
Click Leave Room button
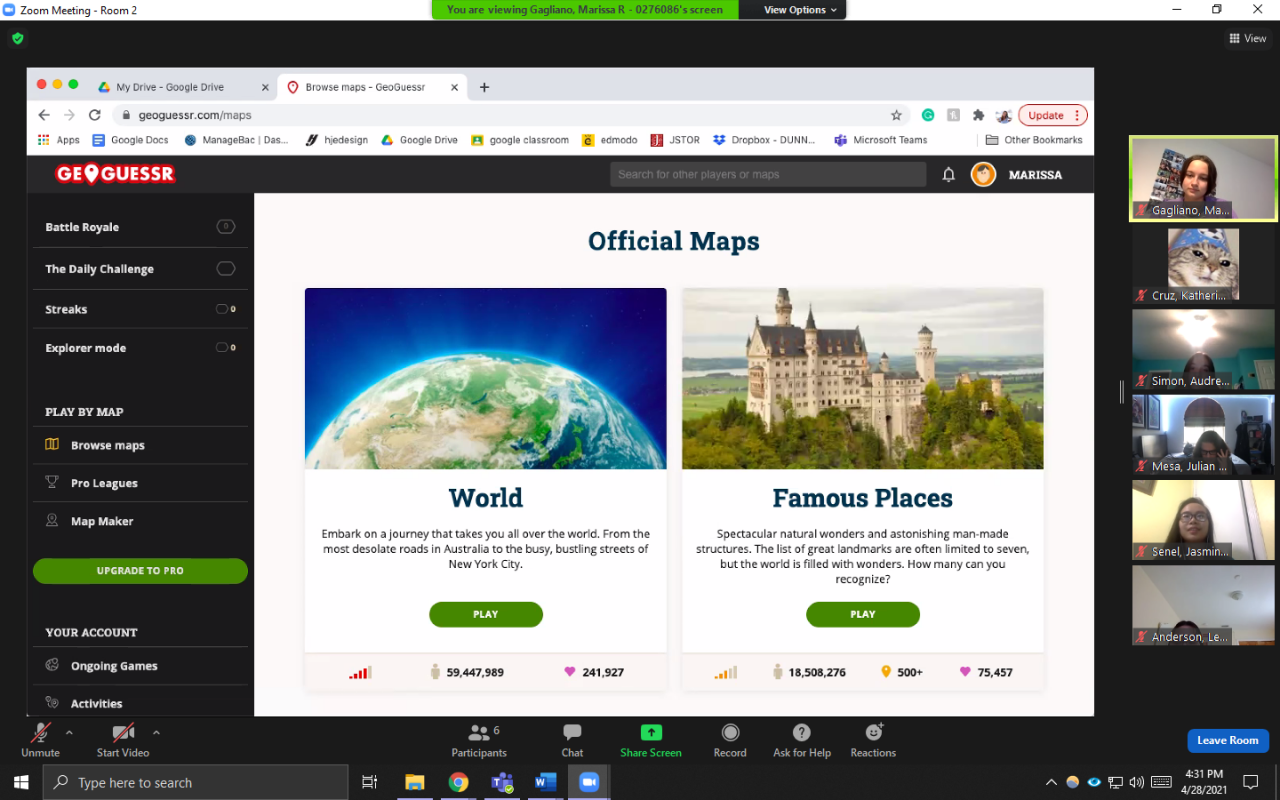pos(1228,740)
